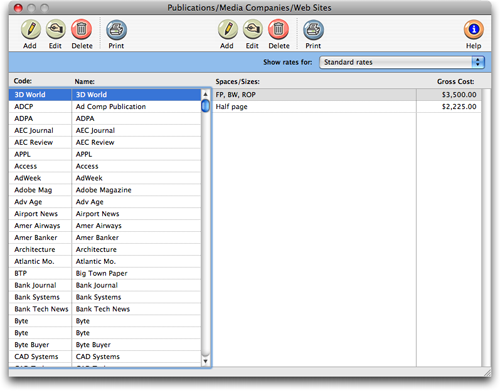Viewport: 500px width, 391px height.
Task: Click the Gross Cost column header
Action: coord(455,82)
